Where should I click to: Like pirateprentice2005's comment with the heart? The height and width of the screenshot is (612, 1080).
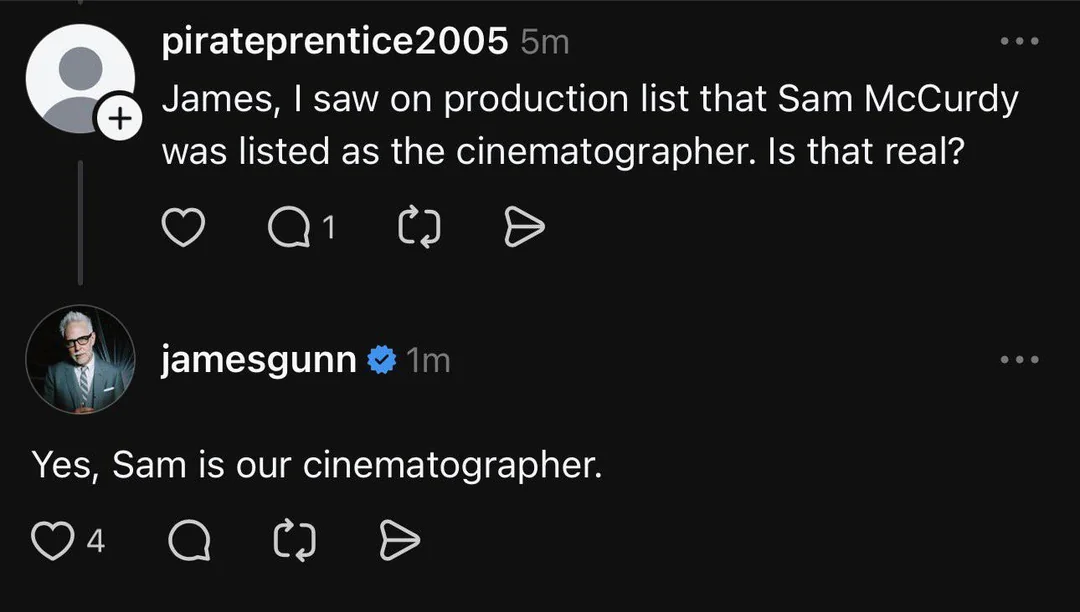(x=183, y=230)
